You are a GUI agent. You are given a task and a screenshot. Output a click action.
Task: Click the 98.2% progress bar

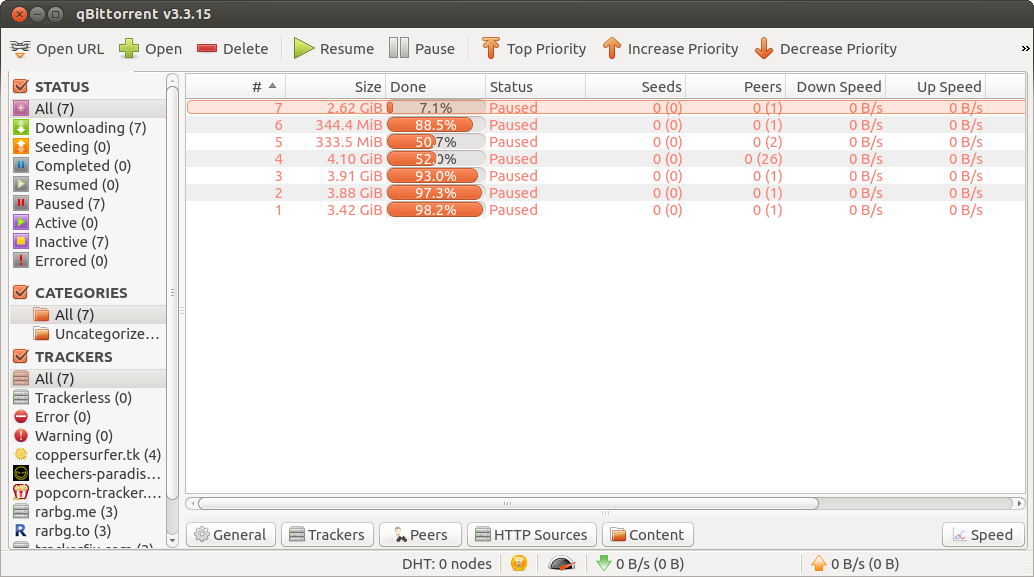(x=435, y=210)
